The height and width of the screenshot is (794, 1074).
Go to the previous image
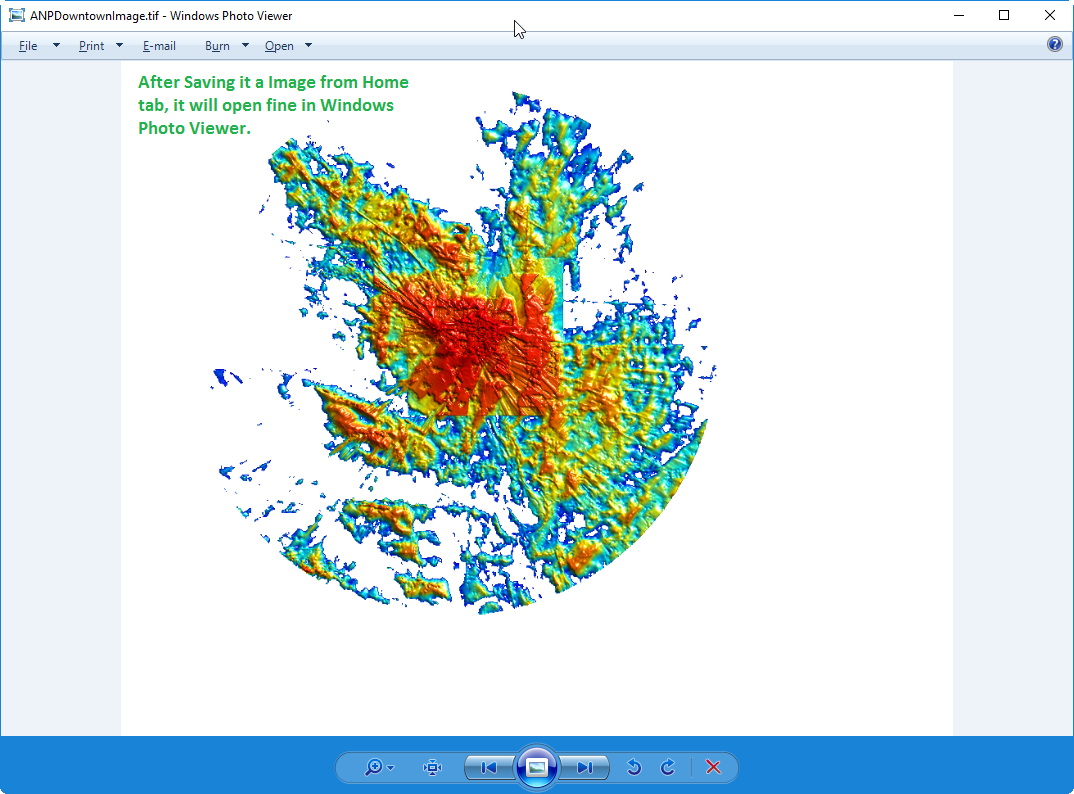pyautogui.click(x=488, y=767)
